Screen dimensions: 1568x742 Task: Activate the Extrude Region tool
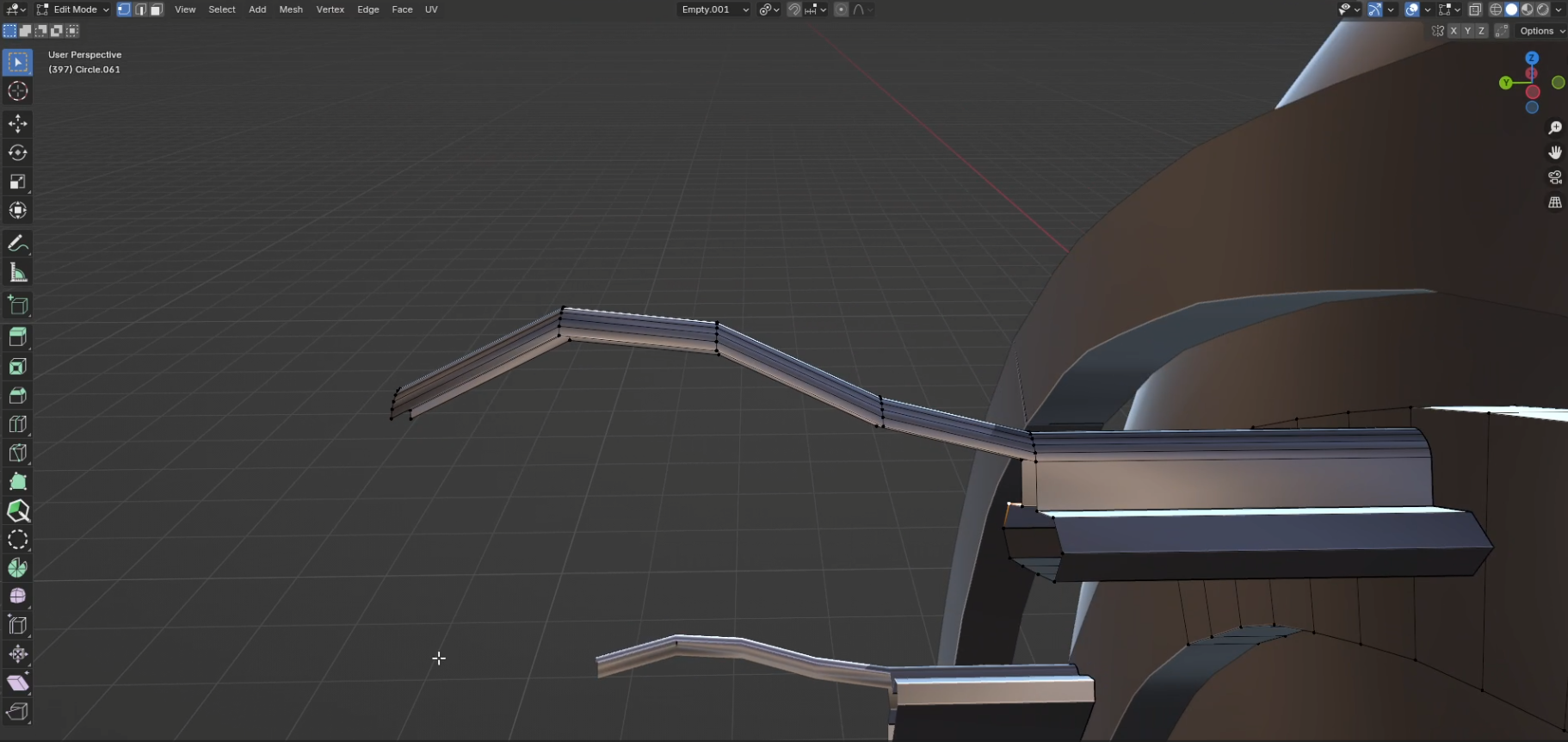[18, 337]
